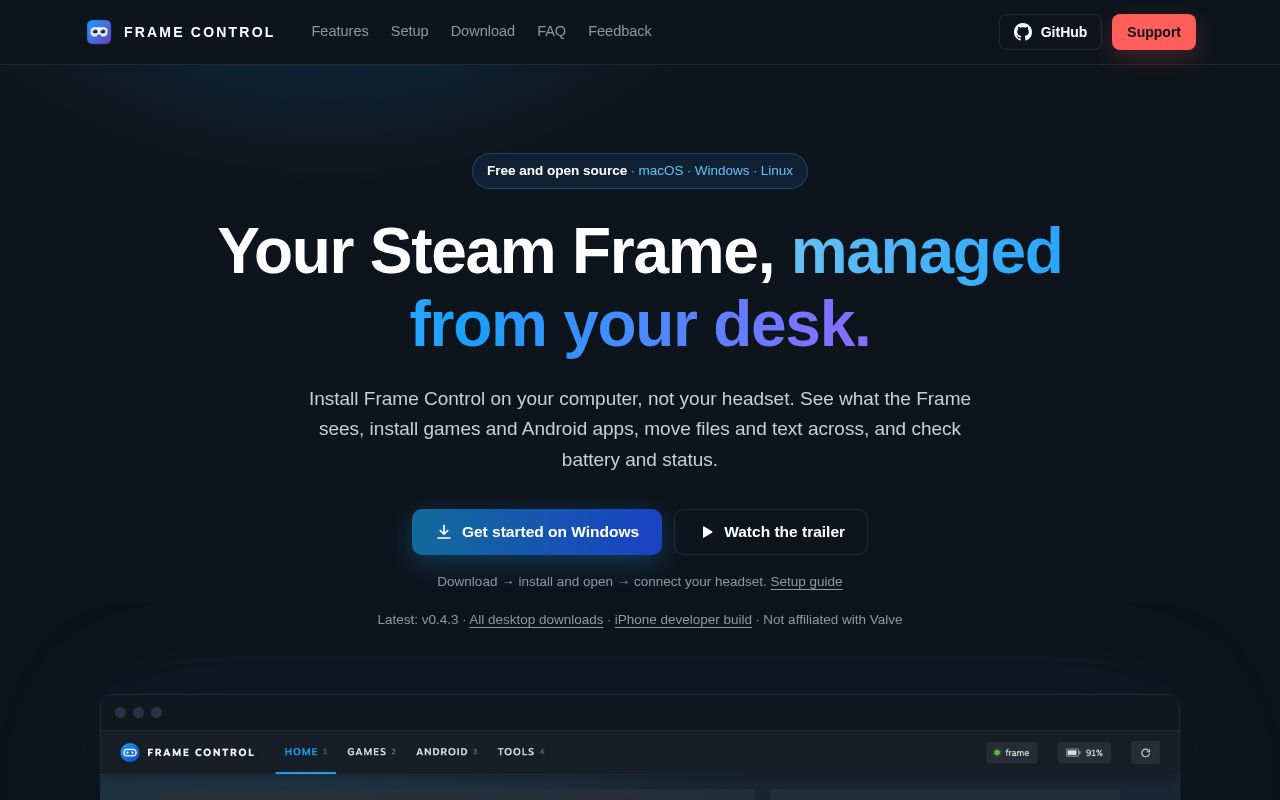
Task: Go to the Download section
Action: [x=483, y=31]
